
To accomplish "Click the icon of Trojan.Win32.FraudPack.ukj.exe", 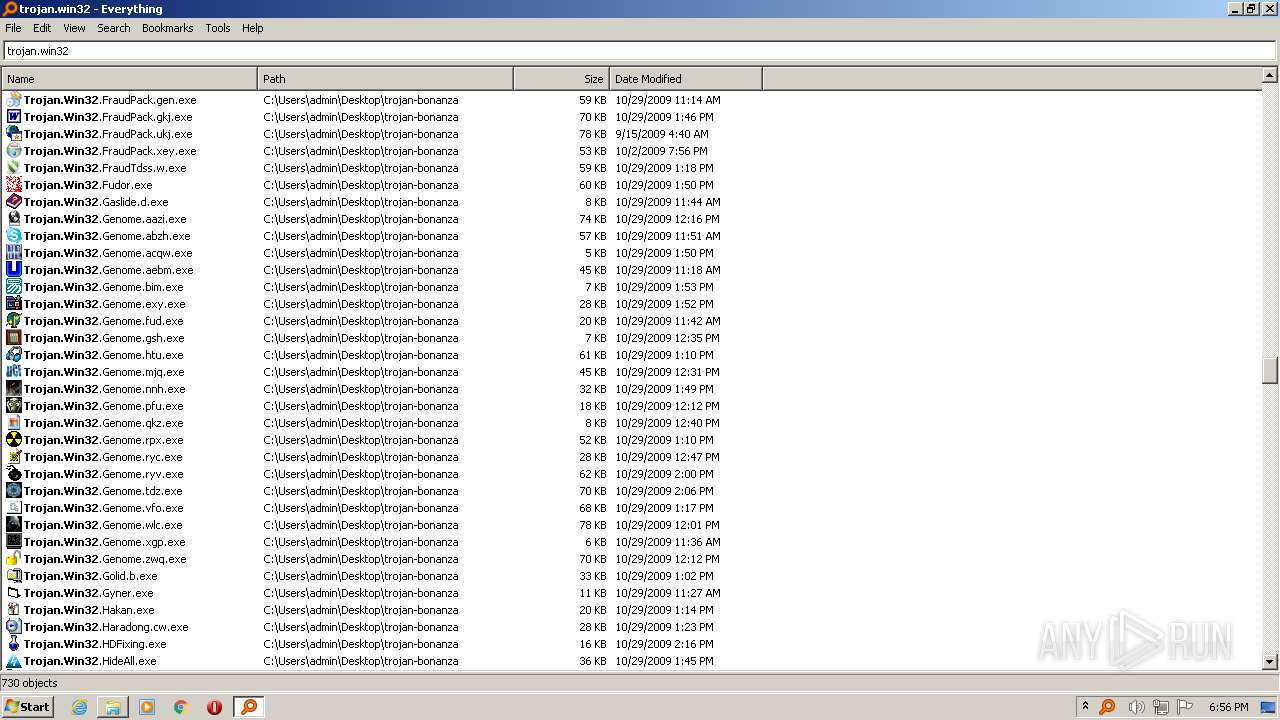I will click(x=14, y=134).
